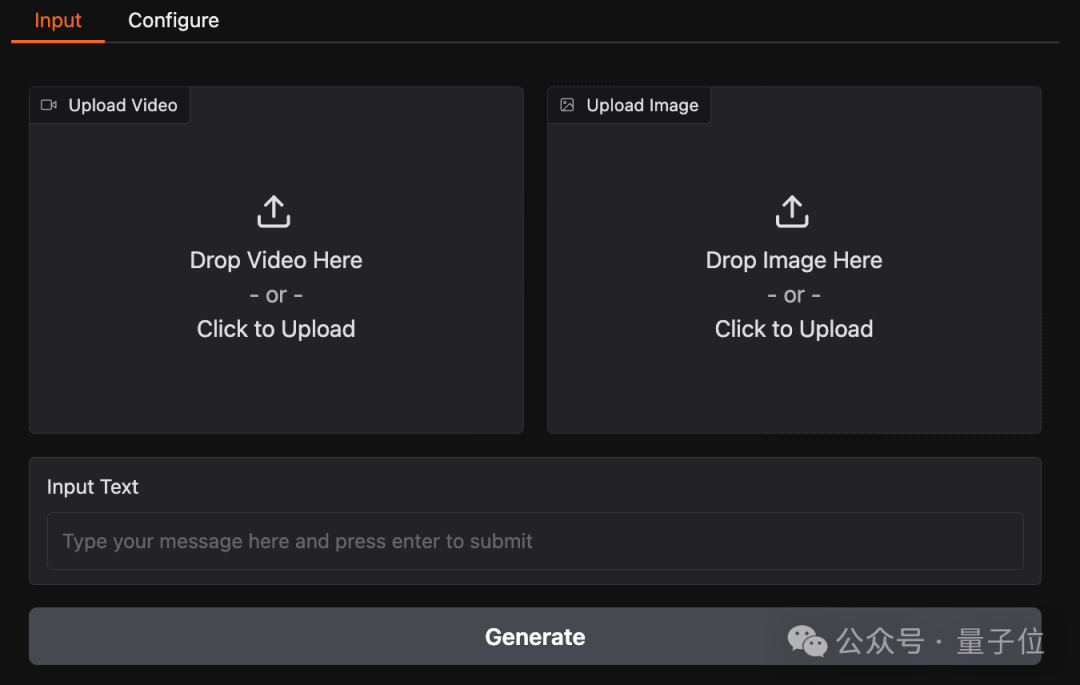The image size is (1080, 685).
Task: Click the "Drop Video Here" text
Action: [276, 260]
